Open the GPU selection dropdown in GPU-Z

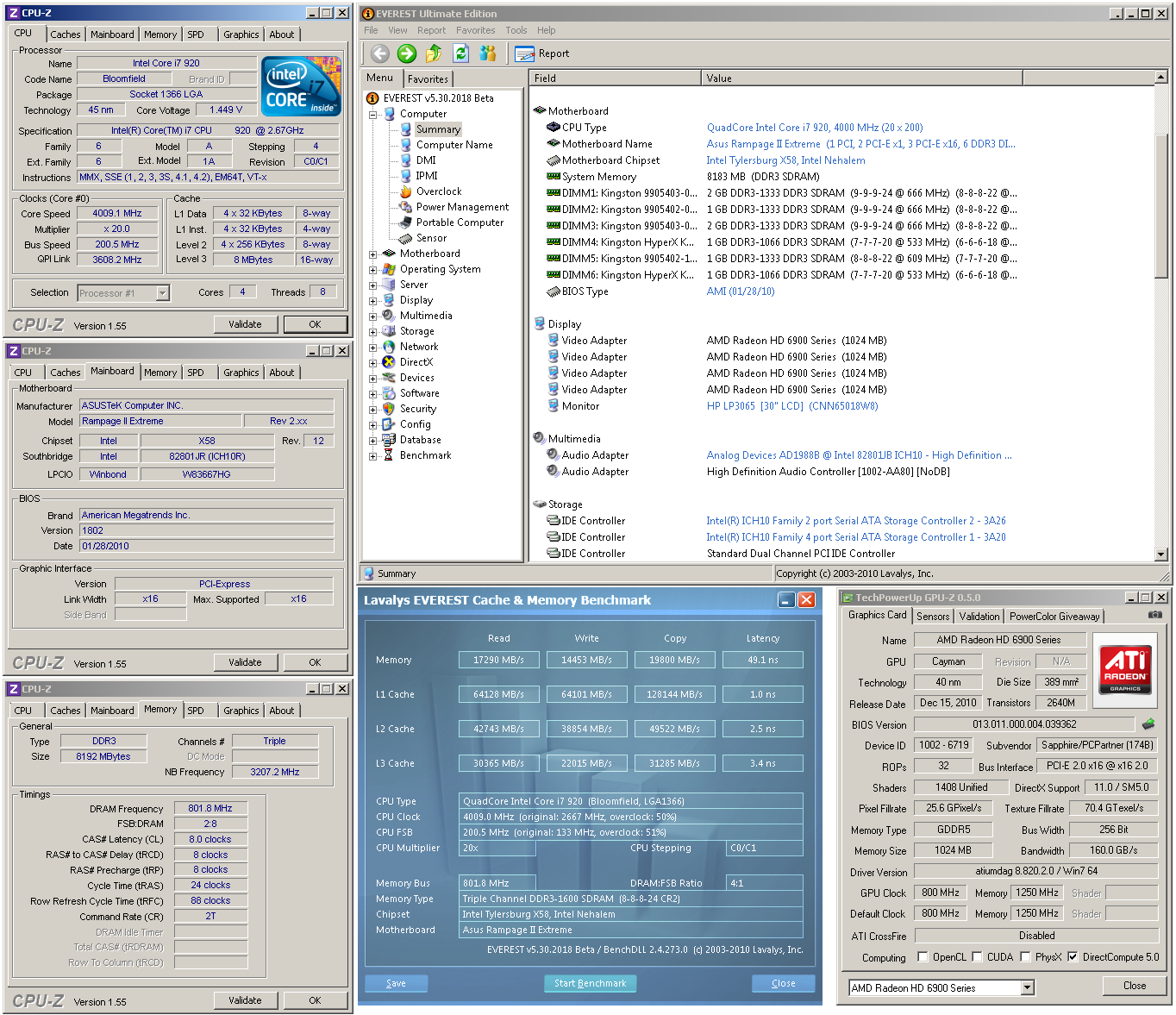[1027, 988]
